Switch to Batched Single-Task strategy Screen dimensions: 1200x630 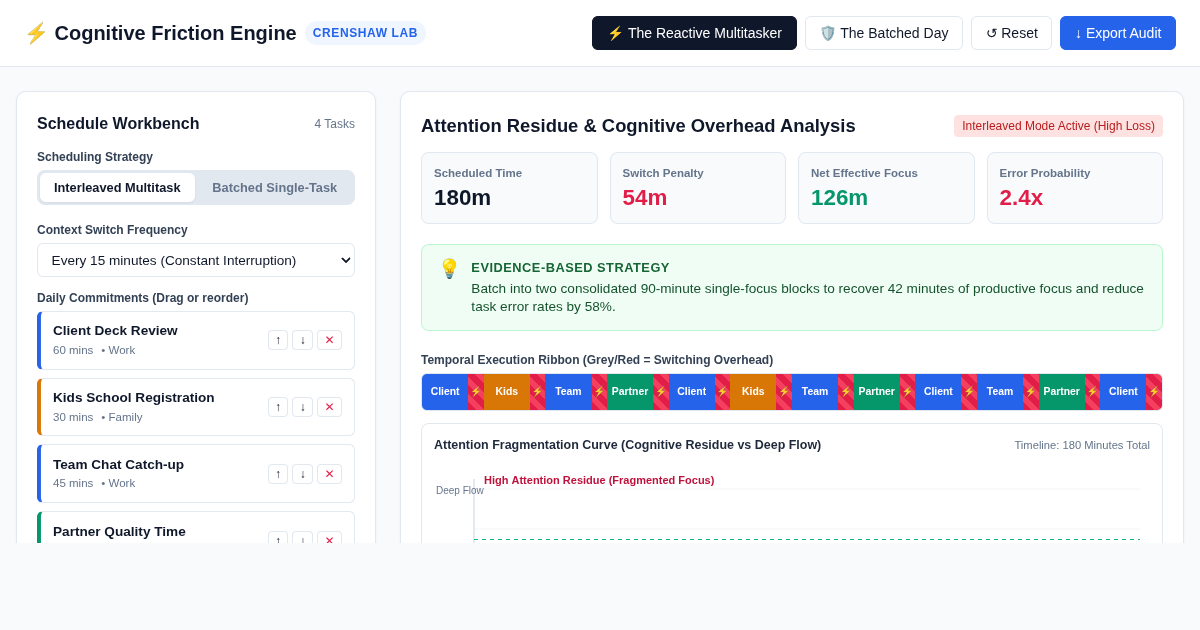point(274,187)
